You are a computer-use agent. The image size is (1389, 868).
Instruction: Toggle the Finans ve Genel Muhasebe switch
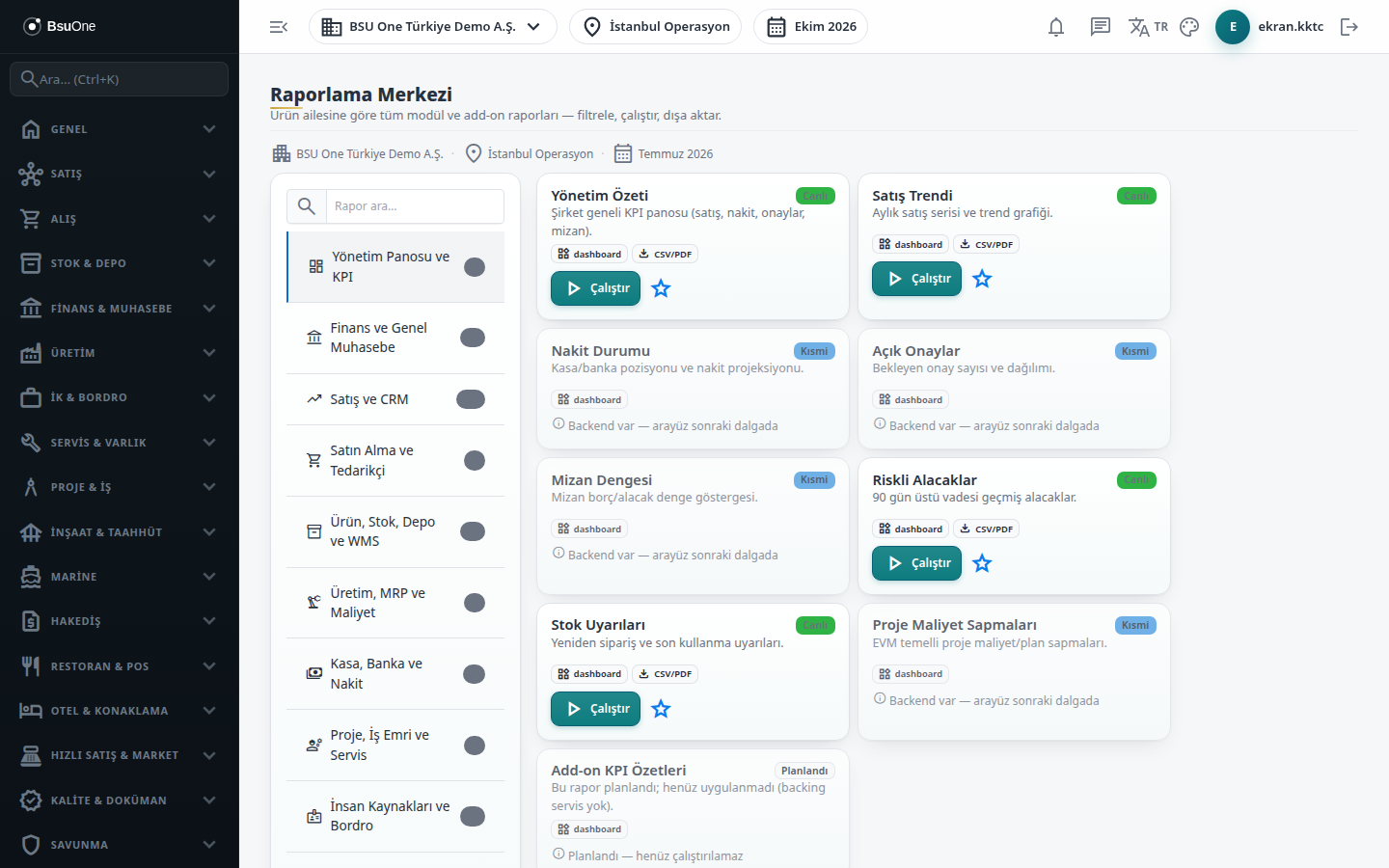(473, 338)
